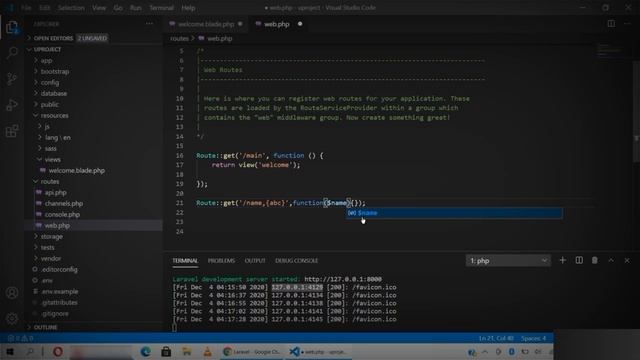
Task: Split the terminal panel
Action: 579,260
